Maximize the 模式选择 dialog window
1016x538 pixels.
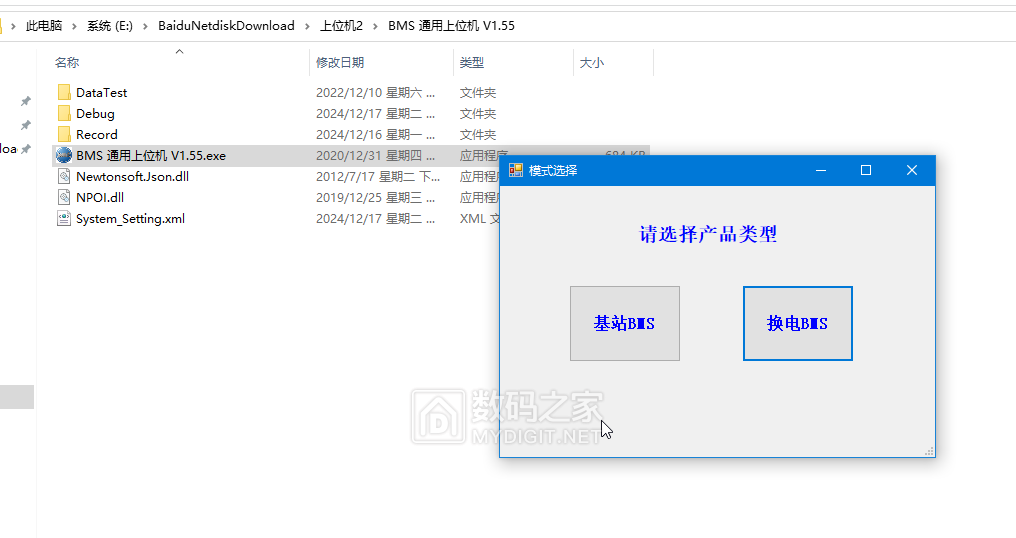[866, 170]
